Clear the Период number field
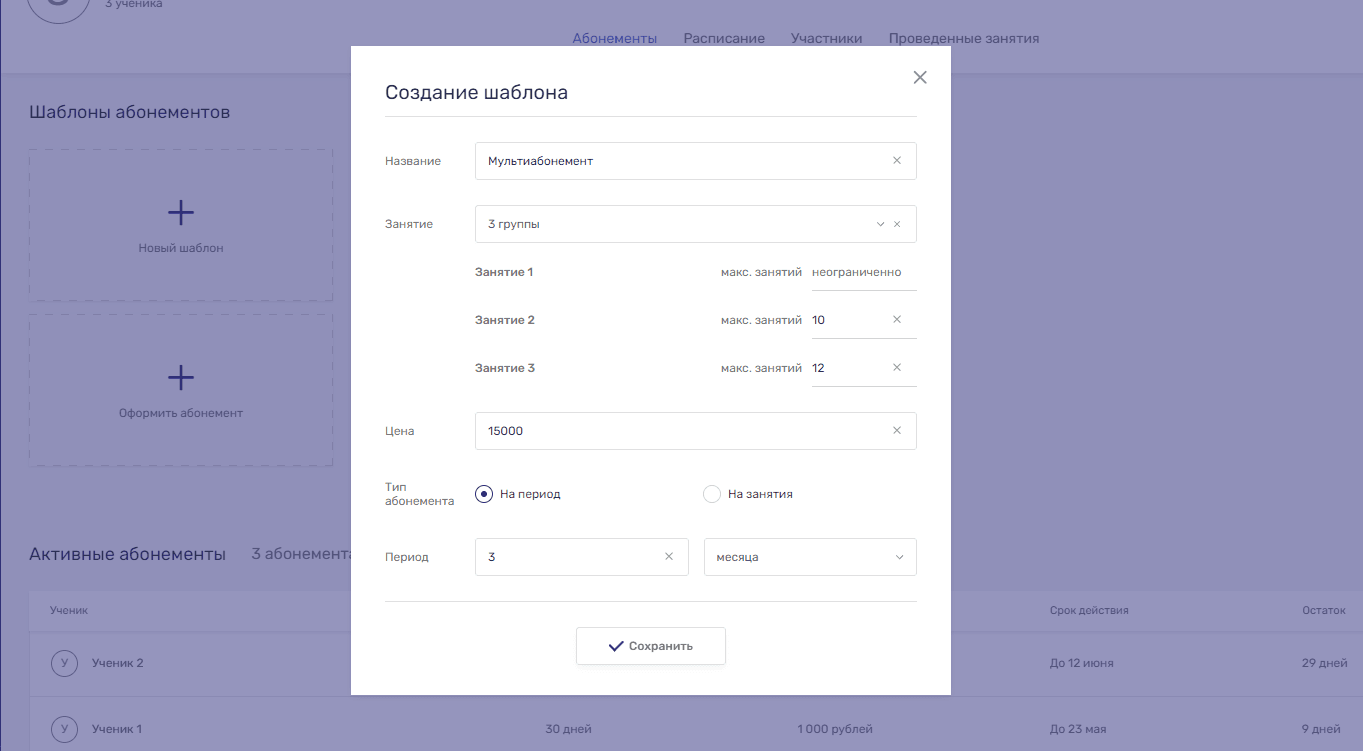Viewport: 1363px width, 751px height. (x=669, y=557)
